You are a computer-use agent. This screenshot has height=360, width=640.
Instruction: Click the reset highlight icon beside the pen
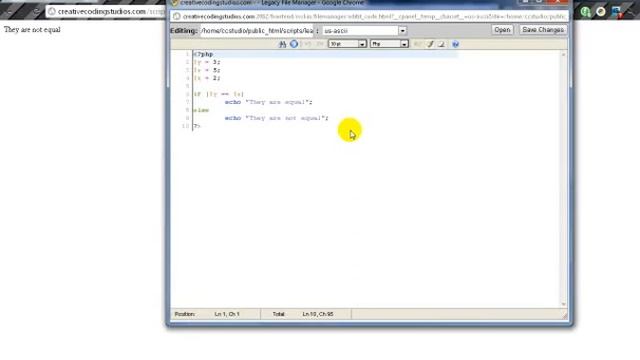pos(442,44)
